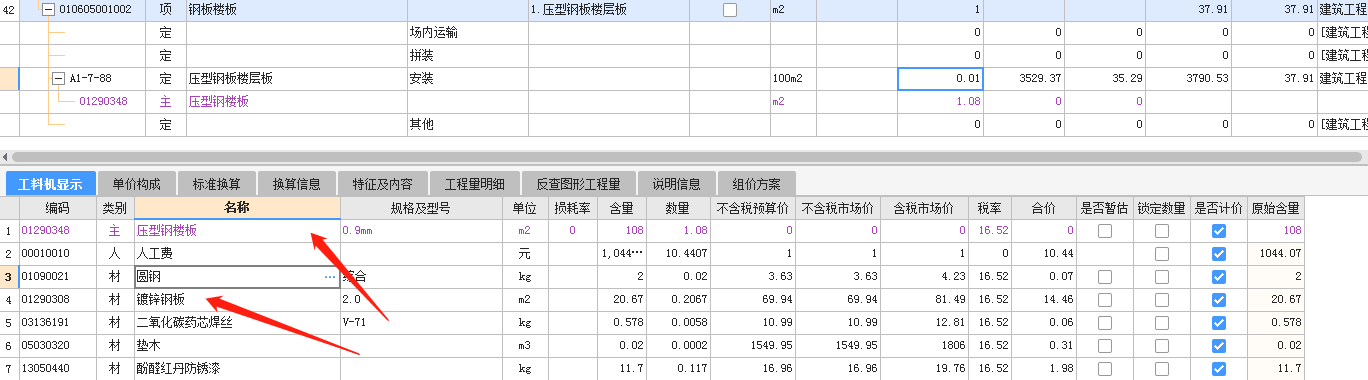1368x380 pixels.
Task: Select the 1044.07 原始含量 cell
Action: 1275,254
